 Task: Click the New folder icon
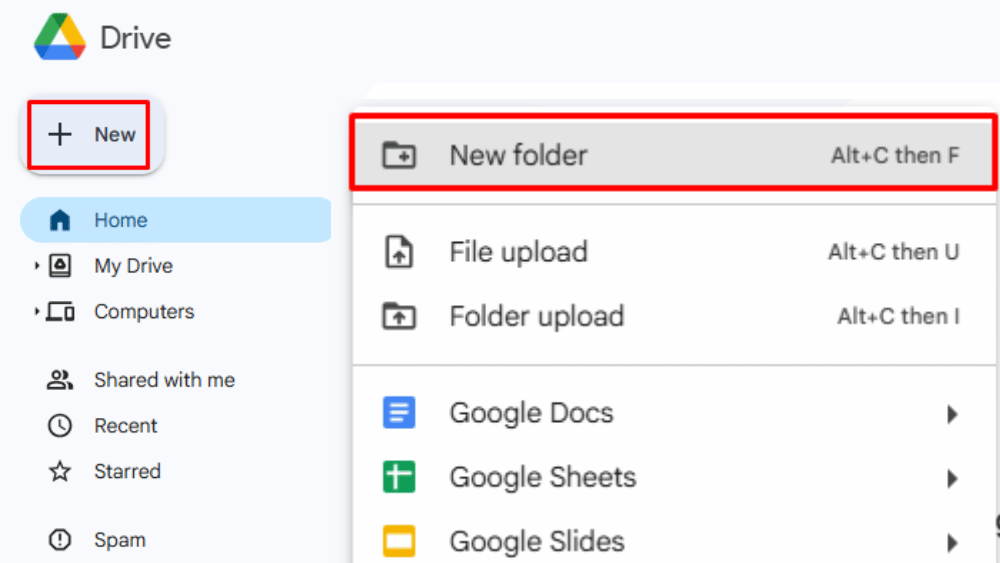point(399,155)
